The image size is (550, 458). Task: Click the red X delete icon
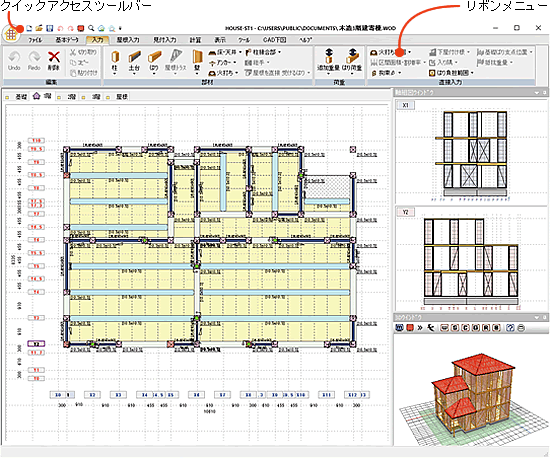54,60
